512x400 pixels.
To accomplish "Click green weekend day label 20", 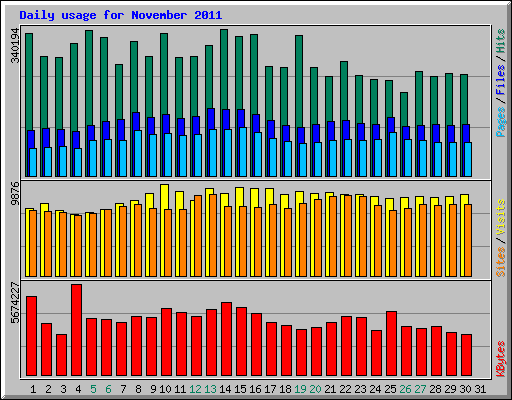I will pos(315,389).
